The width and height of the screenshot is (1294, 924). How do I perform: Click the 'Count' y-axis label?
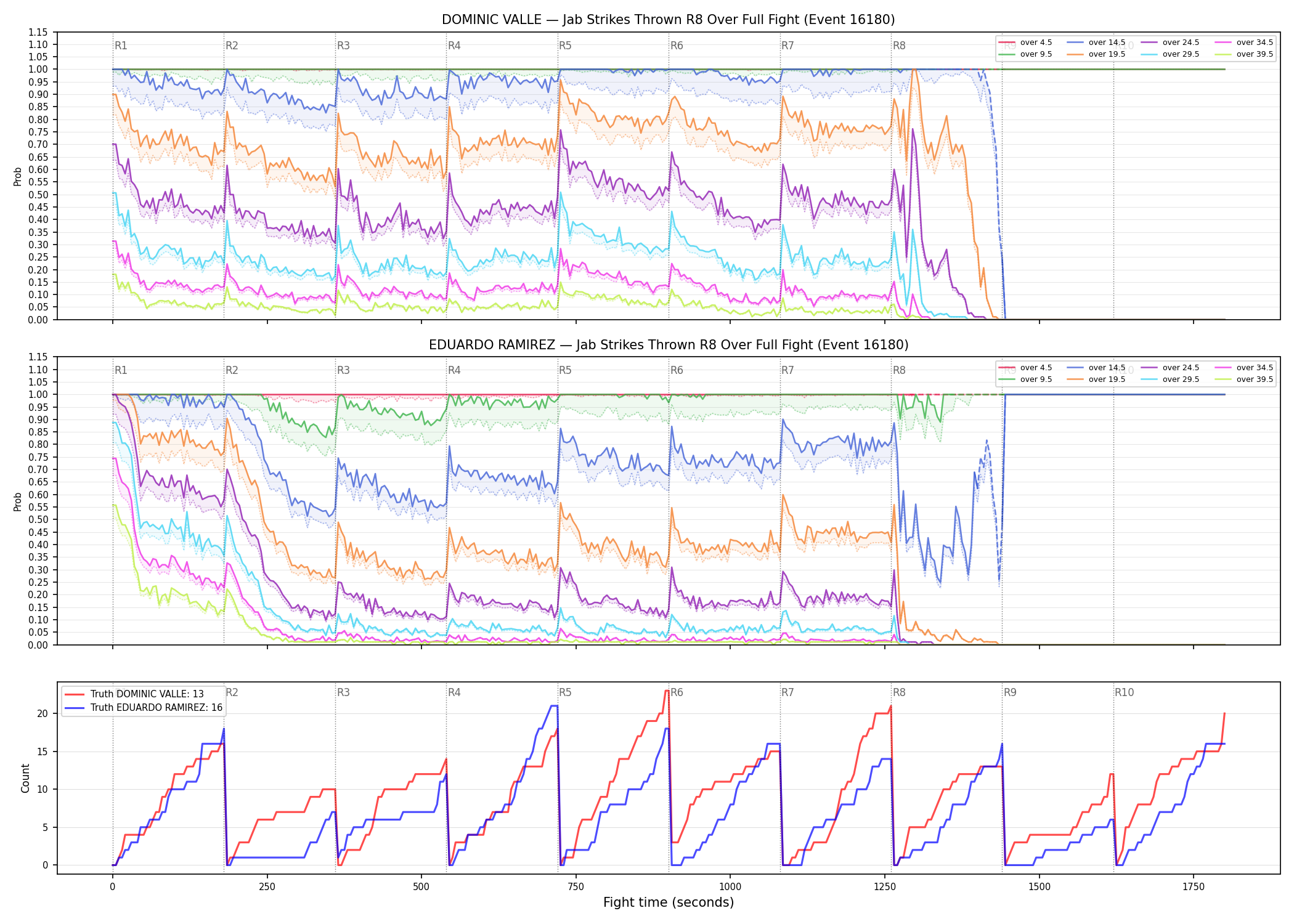(x=25, y=778)
